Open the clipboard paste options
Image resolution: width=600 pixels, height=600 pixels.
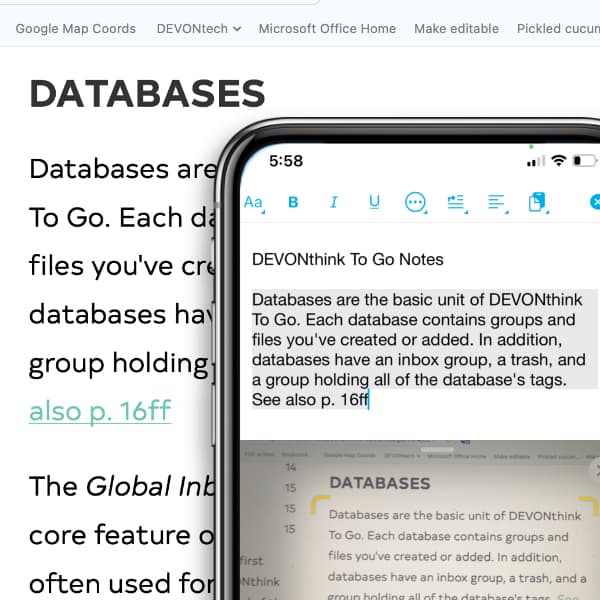coord(538,202)
